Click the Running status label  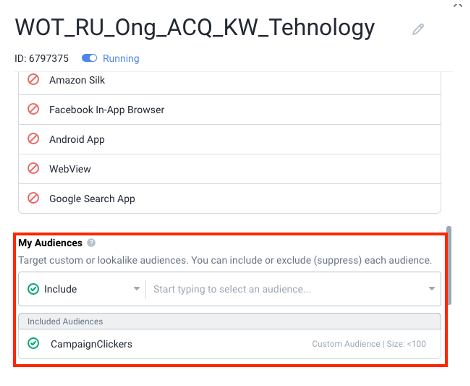pos(121,58)
